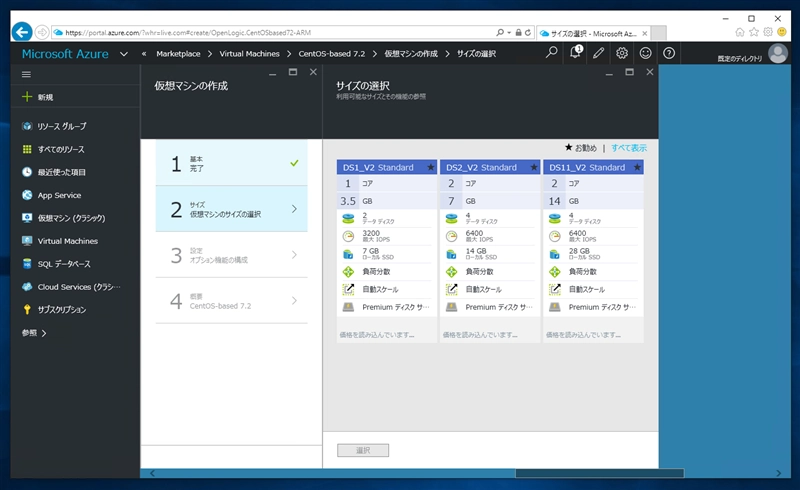Click the browser smiley feedback icon
Screen dimensions: 800x490
pos(782,33)
